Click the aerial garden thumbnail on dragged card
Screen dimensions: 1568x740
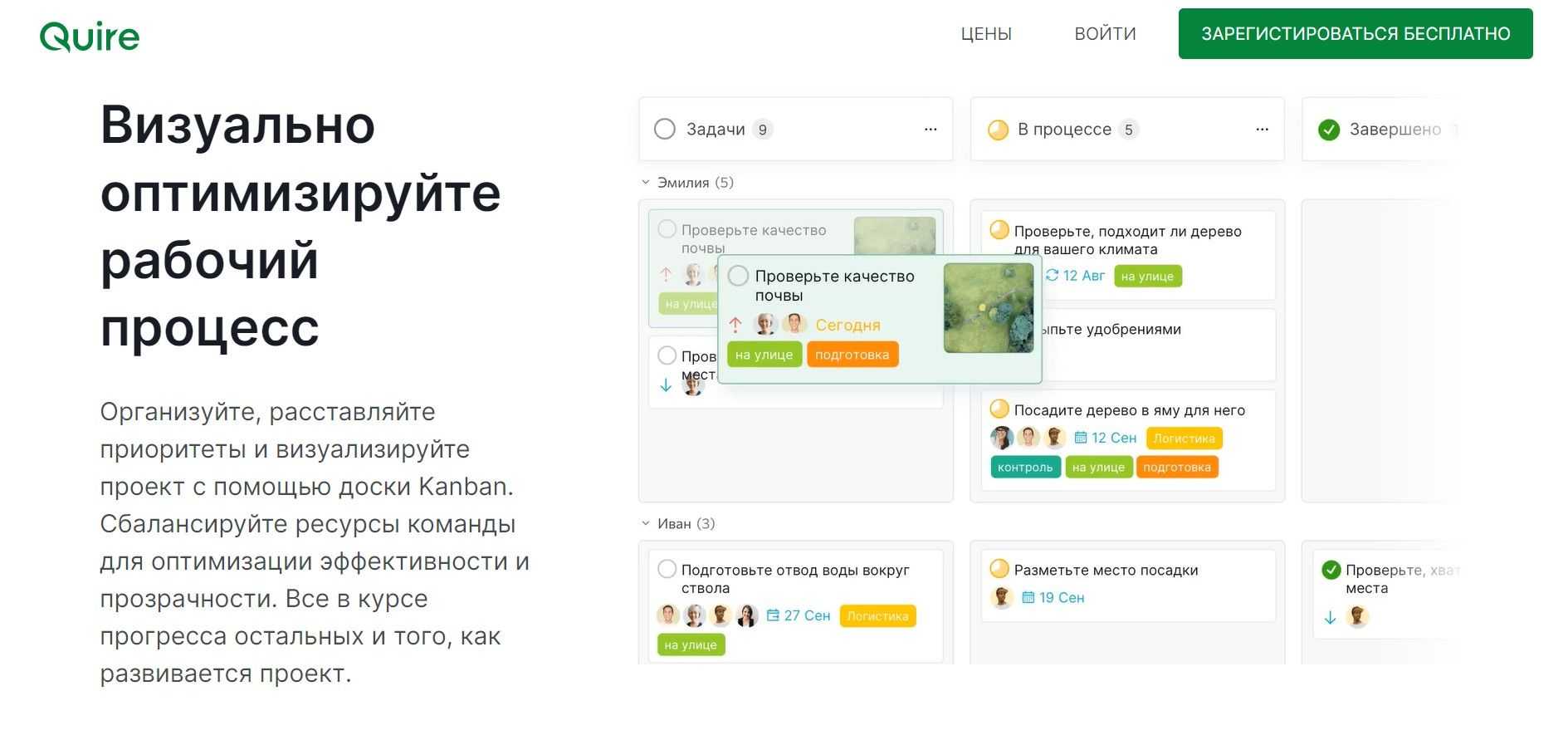988,308
